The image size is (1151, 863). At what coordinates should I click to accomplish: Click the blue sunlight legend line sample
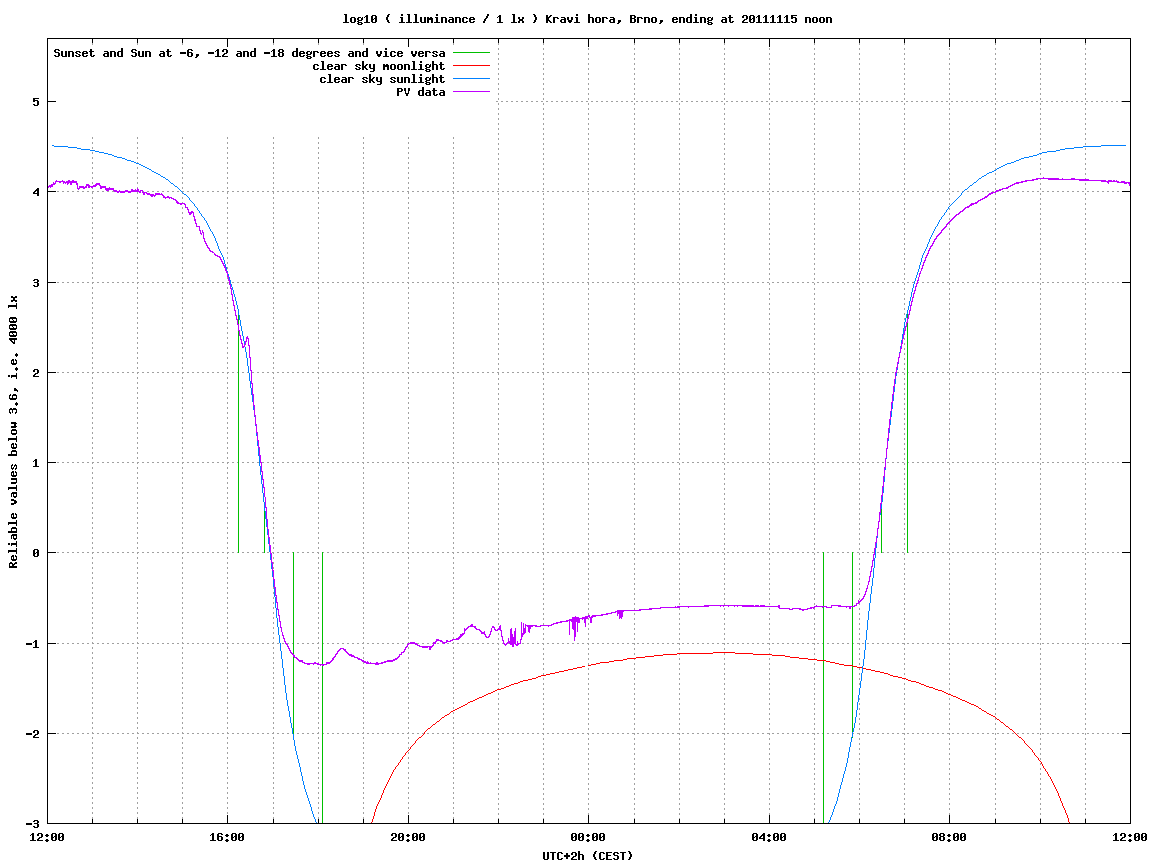point(471,79)
